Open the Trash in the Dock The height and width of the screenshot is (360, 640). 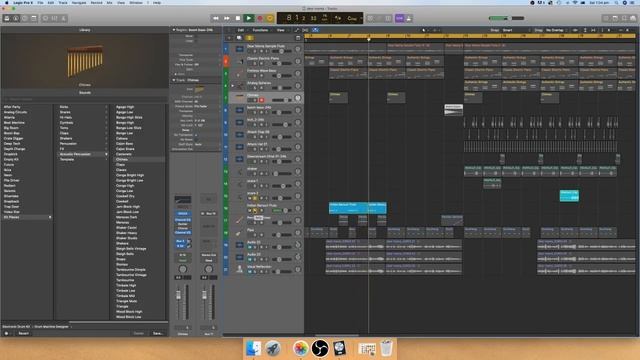click(386, 349)
